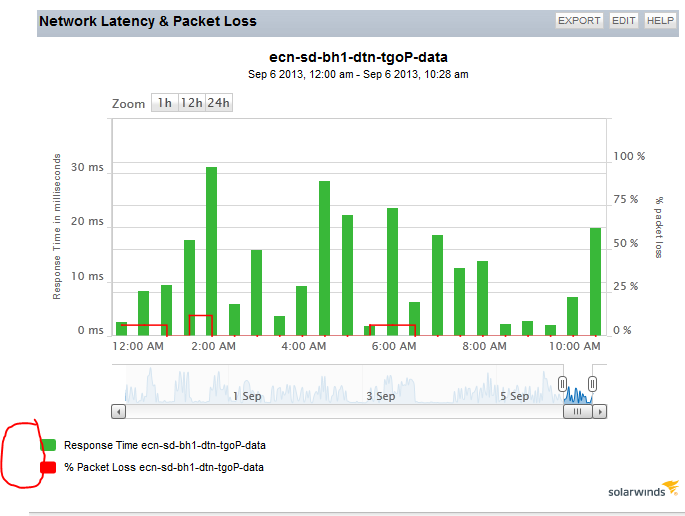The image size is (685, 516).
Task: Click the EXPORT button
Action: point(579,21)
